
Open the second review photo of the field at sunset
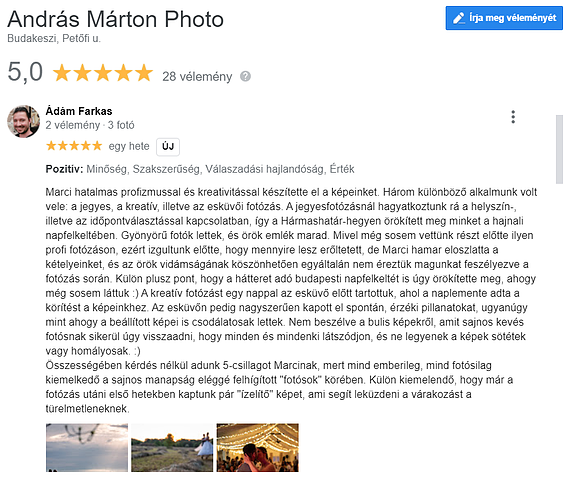pos(172,448)
